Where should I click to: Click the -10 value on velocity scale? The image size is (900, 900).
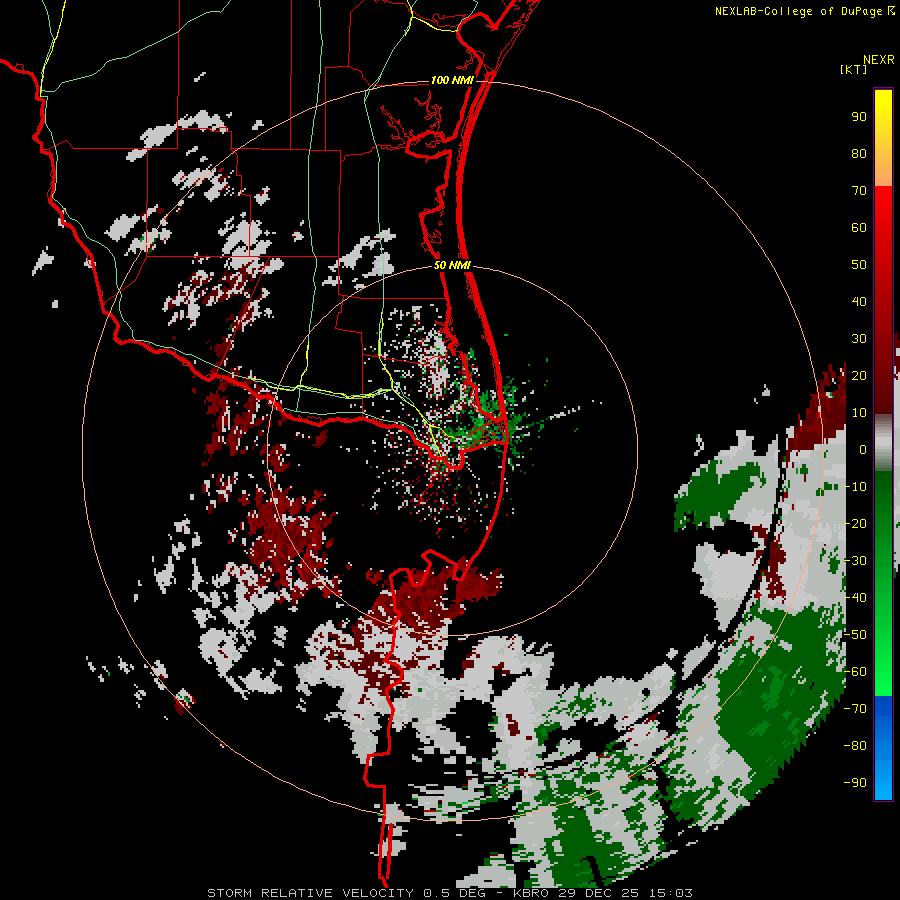(x=855, y=487)
